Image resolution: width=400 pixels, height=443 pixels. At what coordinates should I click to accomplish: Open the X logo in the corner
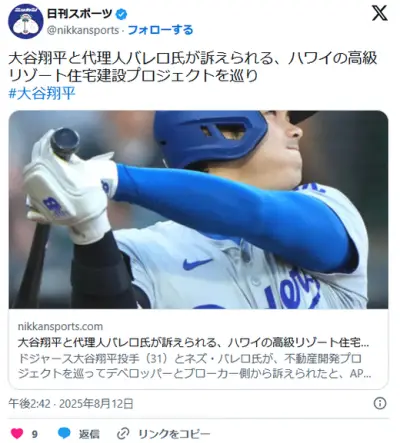click(379, 13)
